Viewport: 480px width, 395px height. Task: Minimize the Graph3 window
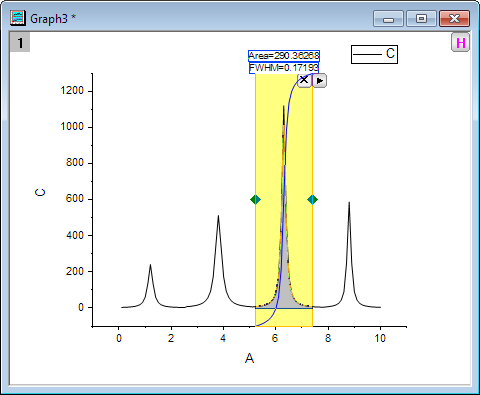point(388,19)
